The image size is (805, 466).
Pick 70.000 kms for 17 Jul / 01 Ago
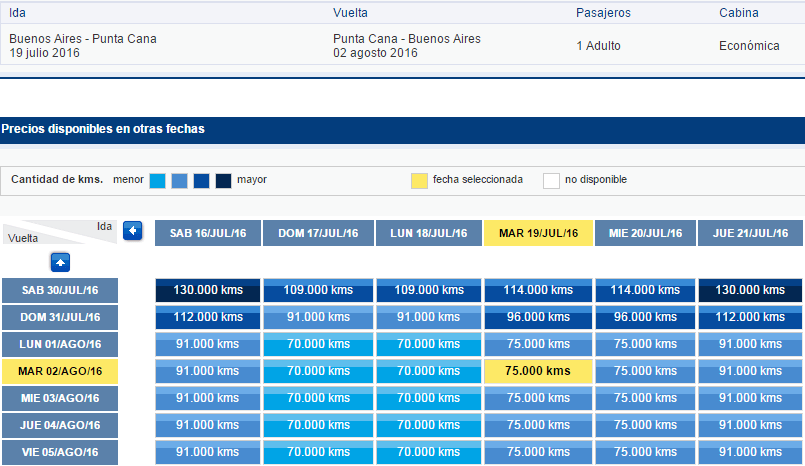318,344
